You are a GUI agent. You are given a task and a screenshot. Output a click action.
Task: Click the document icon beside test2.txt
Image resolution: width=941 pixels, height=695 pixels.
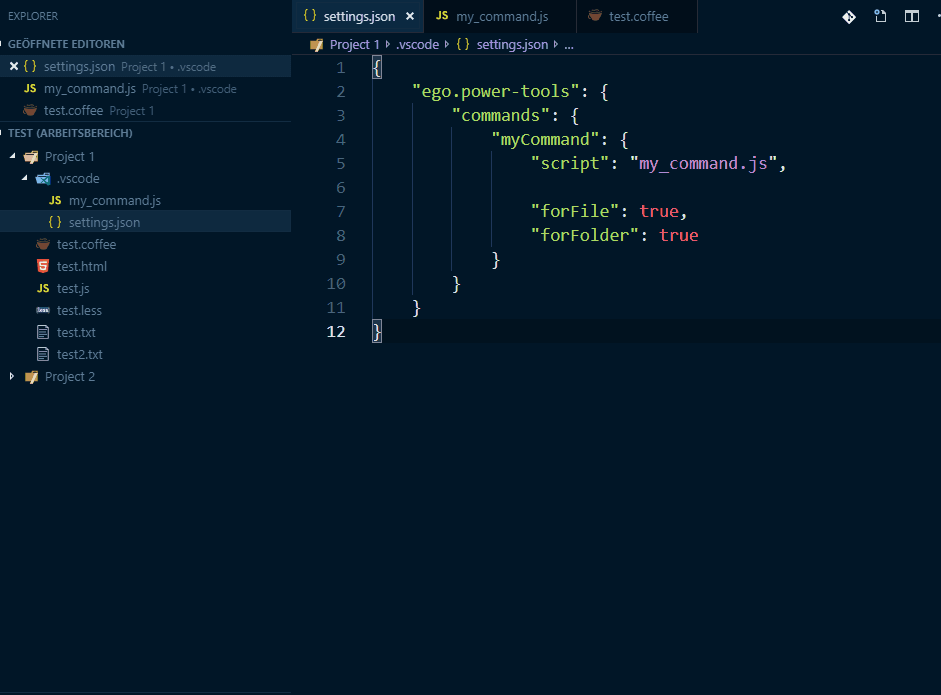tap(43, 355)
